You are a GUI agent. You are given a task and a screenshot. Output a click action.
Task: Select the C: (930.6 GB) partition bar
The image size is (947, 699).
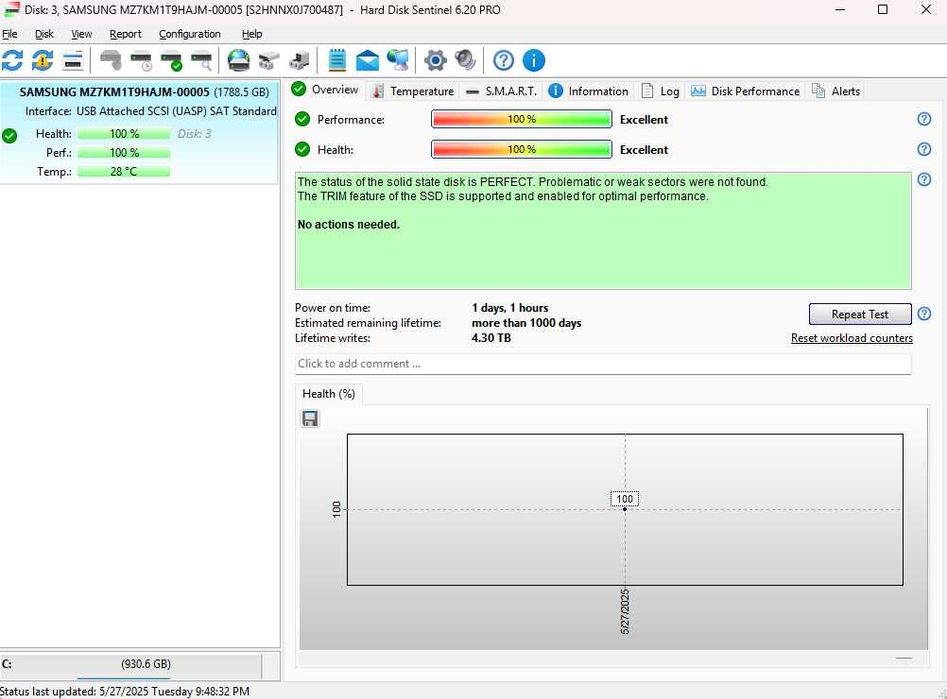131,665
